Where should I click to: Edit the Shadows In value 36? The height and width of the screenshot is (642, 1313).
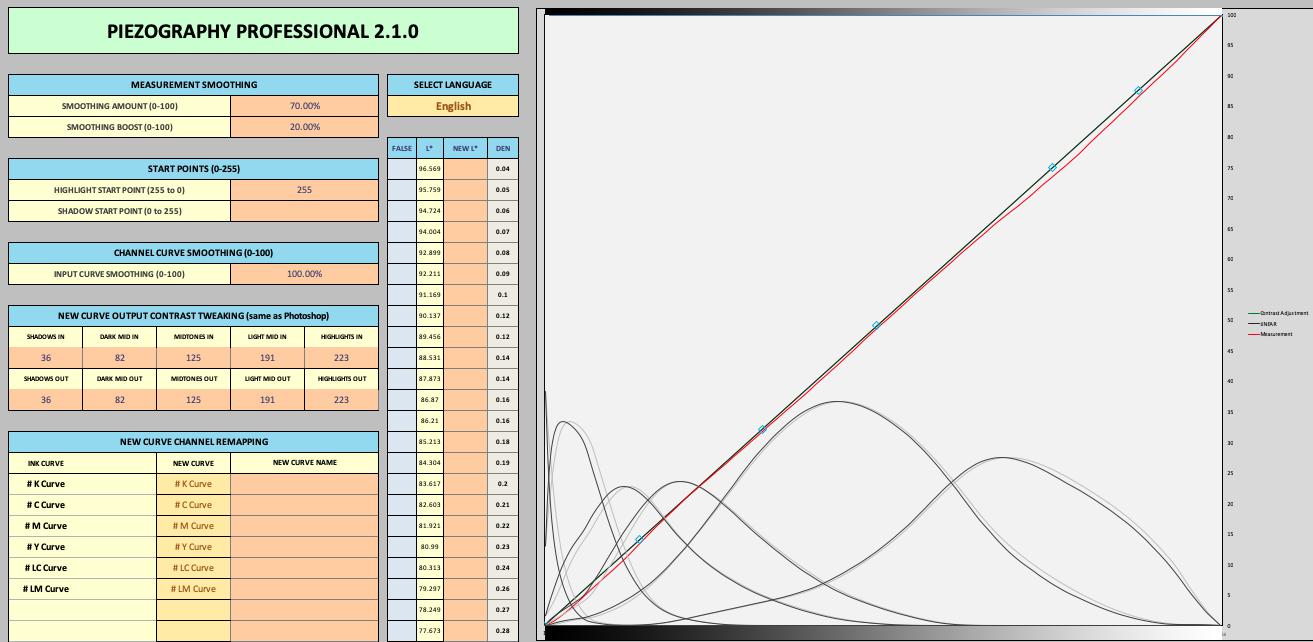[46, 358]
